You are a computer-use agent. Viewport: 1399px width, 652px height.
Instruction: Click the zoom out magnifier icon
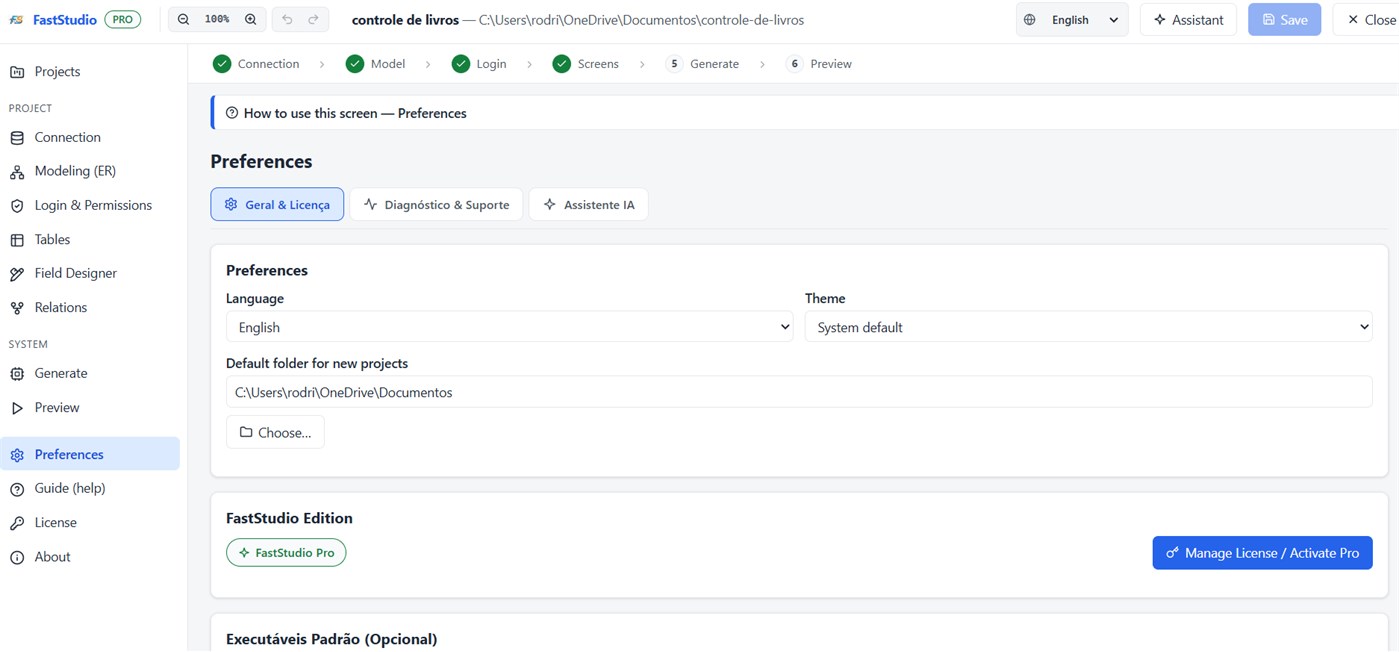tap(183, 19)
